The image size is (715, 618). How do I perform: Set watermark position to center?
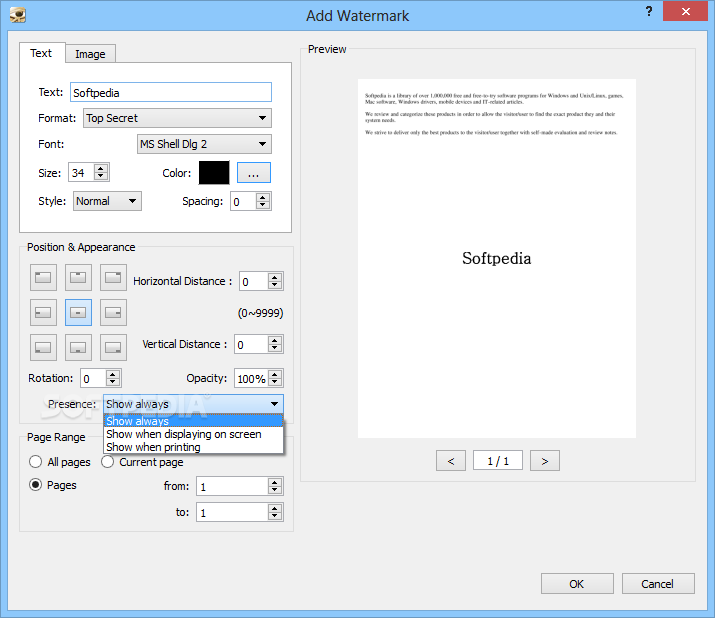coord(78,312)
